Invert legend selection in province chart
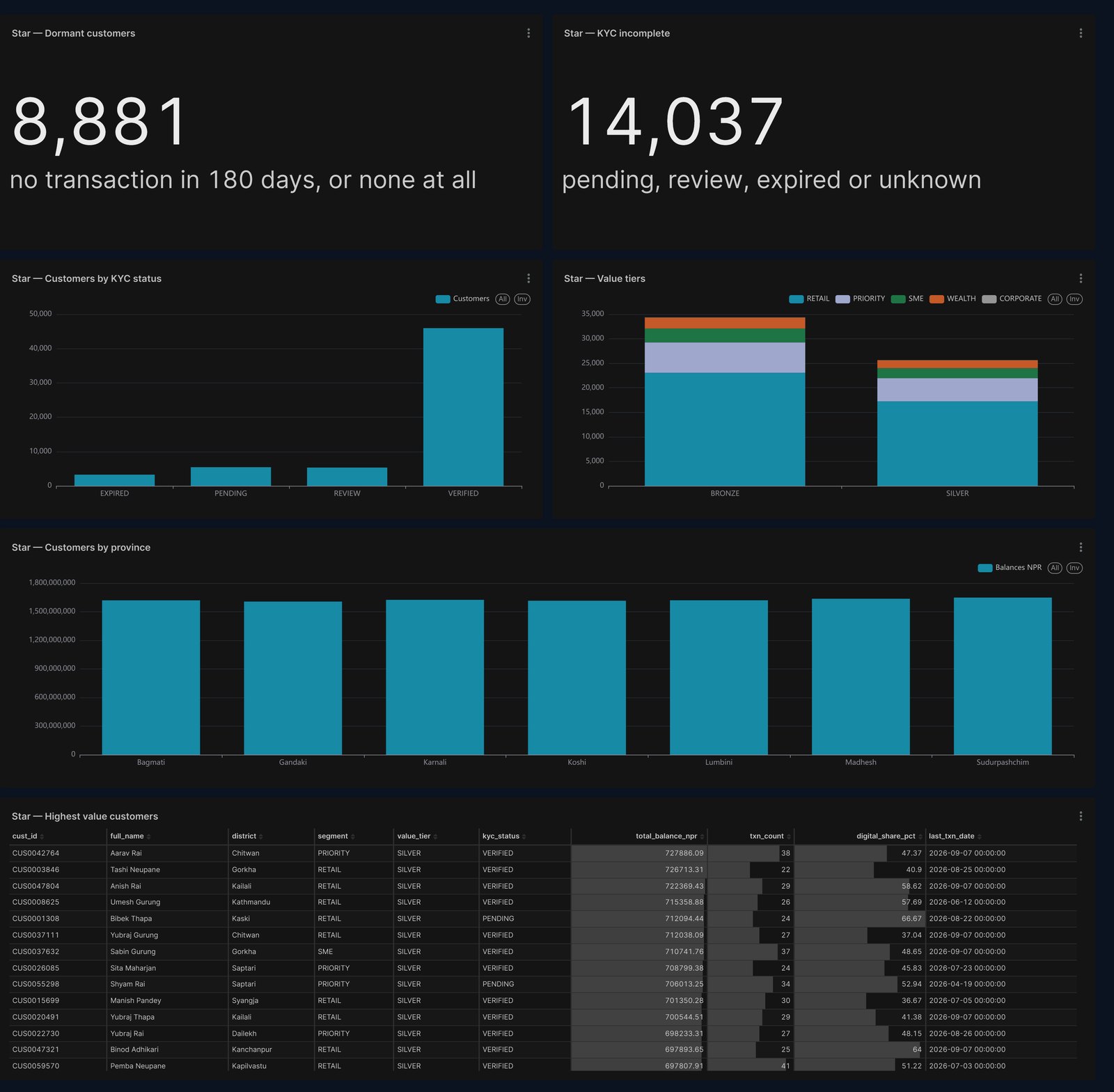 click(x=1074, y=568)
